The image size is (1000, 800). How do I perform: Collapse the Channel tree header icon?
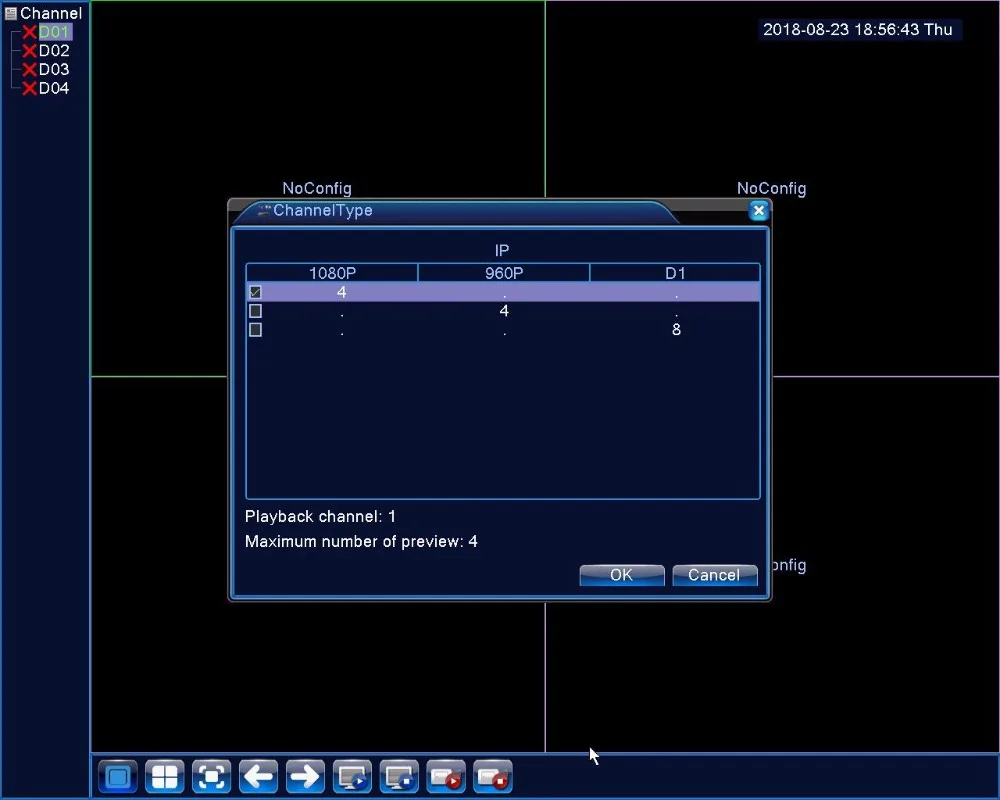pos(10,13)
